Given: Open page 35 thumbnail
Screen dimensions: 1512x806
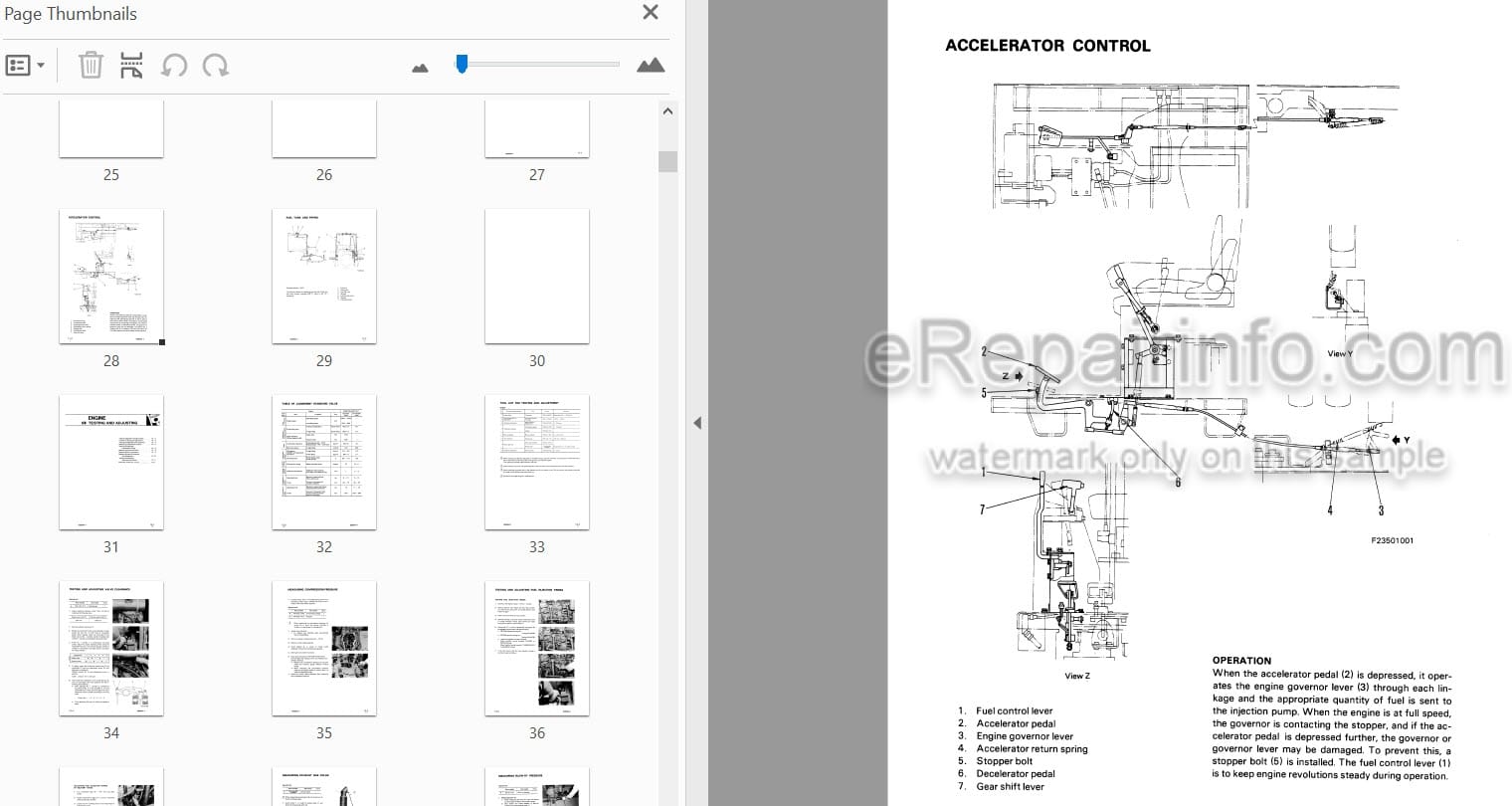Looking at the screenshot, I should point(324,649).
